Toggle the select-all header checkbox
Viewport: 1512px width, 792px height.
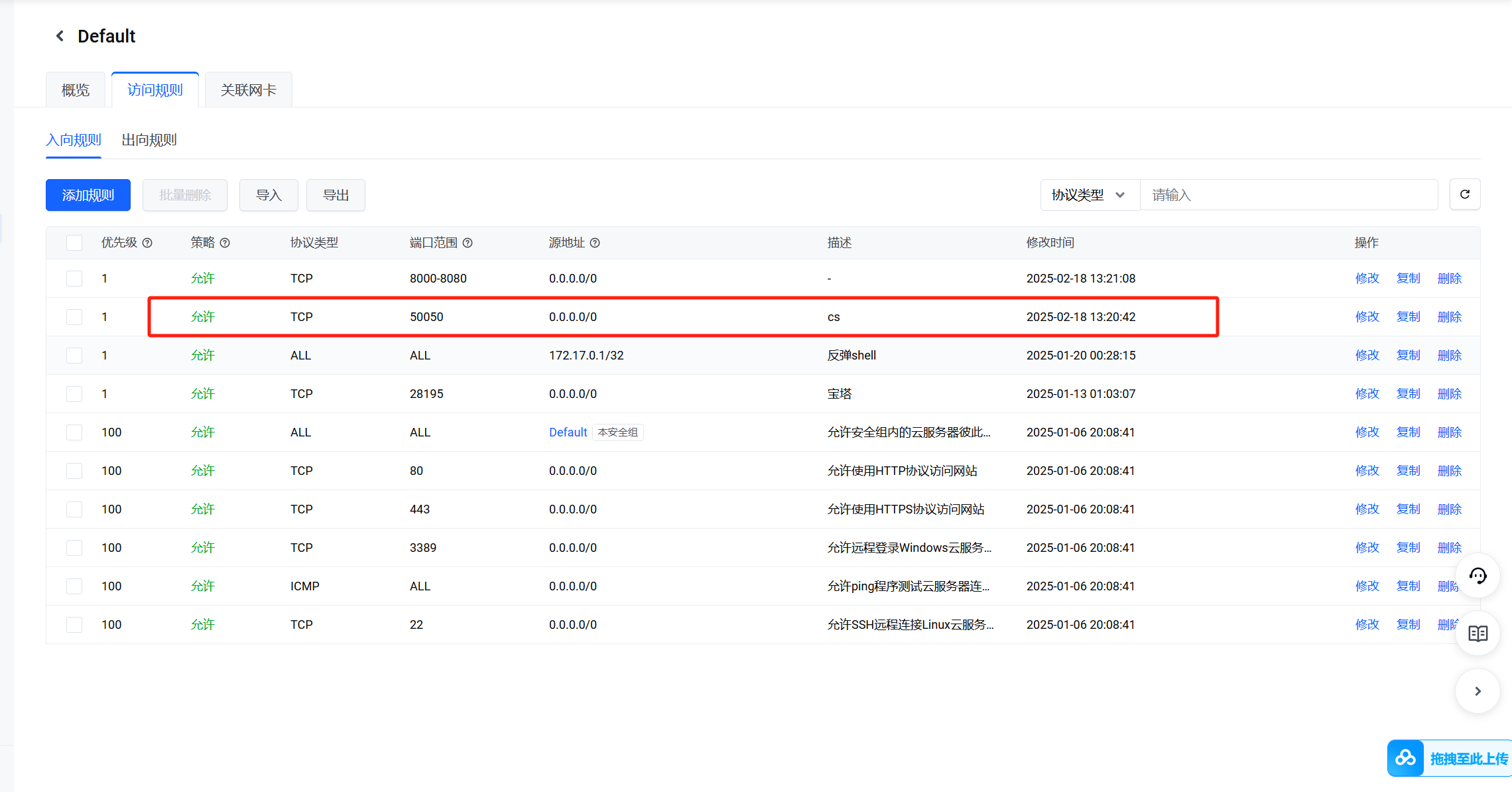click(74, 243)
